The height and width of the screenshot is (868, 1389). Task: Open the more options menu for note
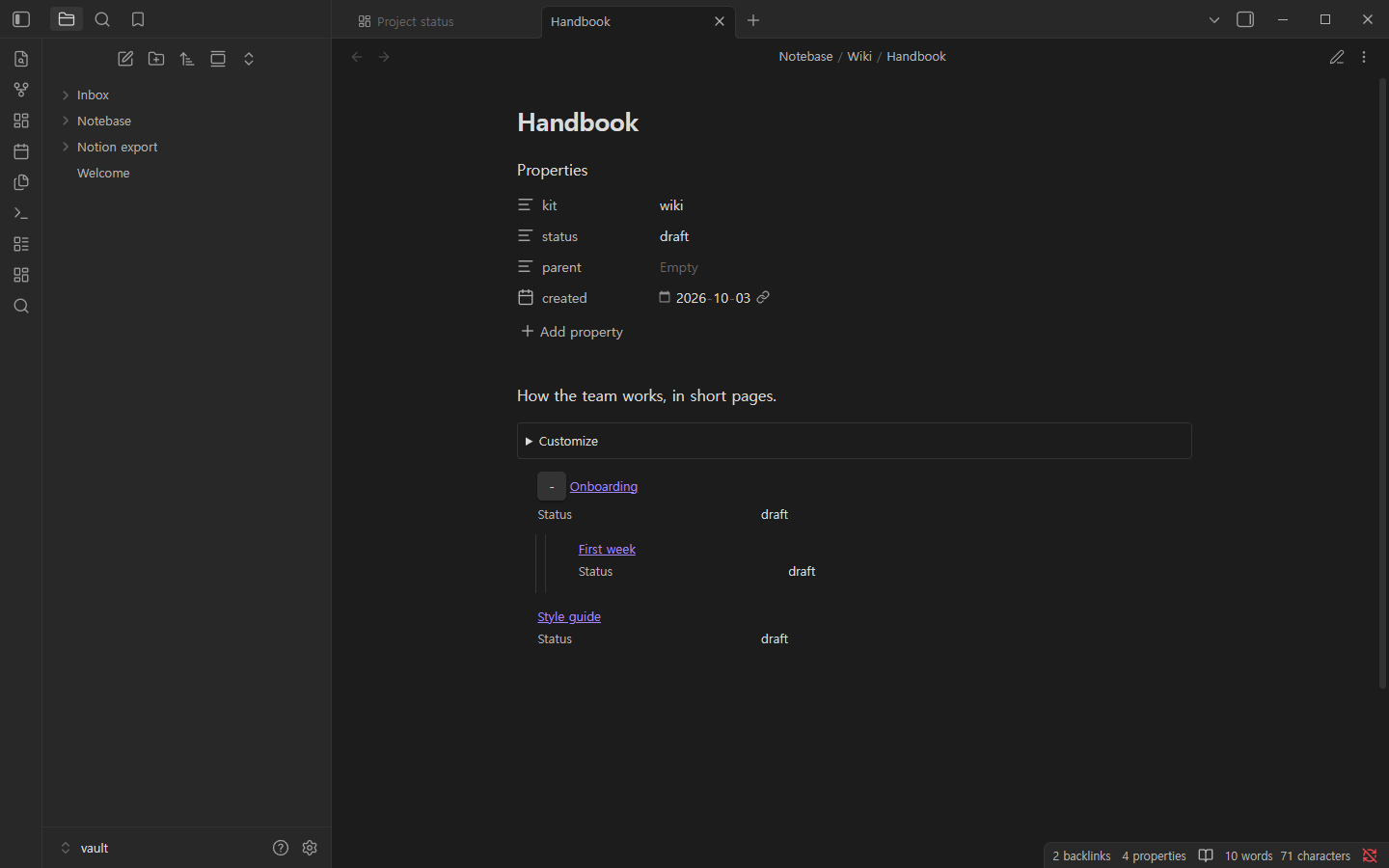pyautogui.click(x=1364, y=57)
